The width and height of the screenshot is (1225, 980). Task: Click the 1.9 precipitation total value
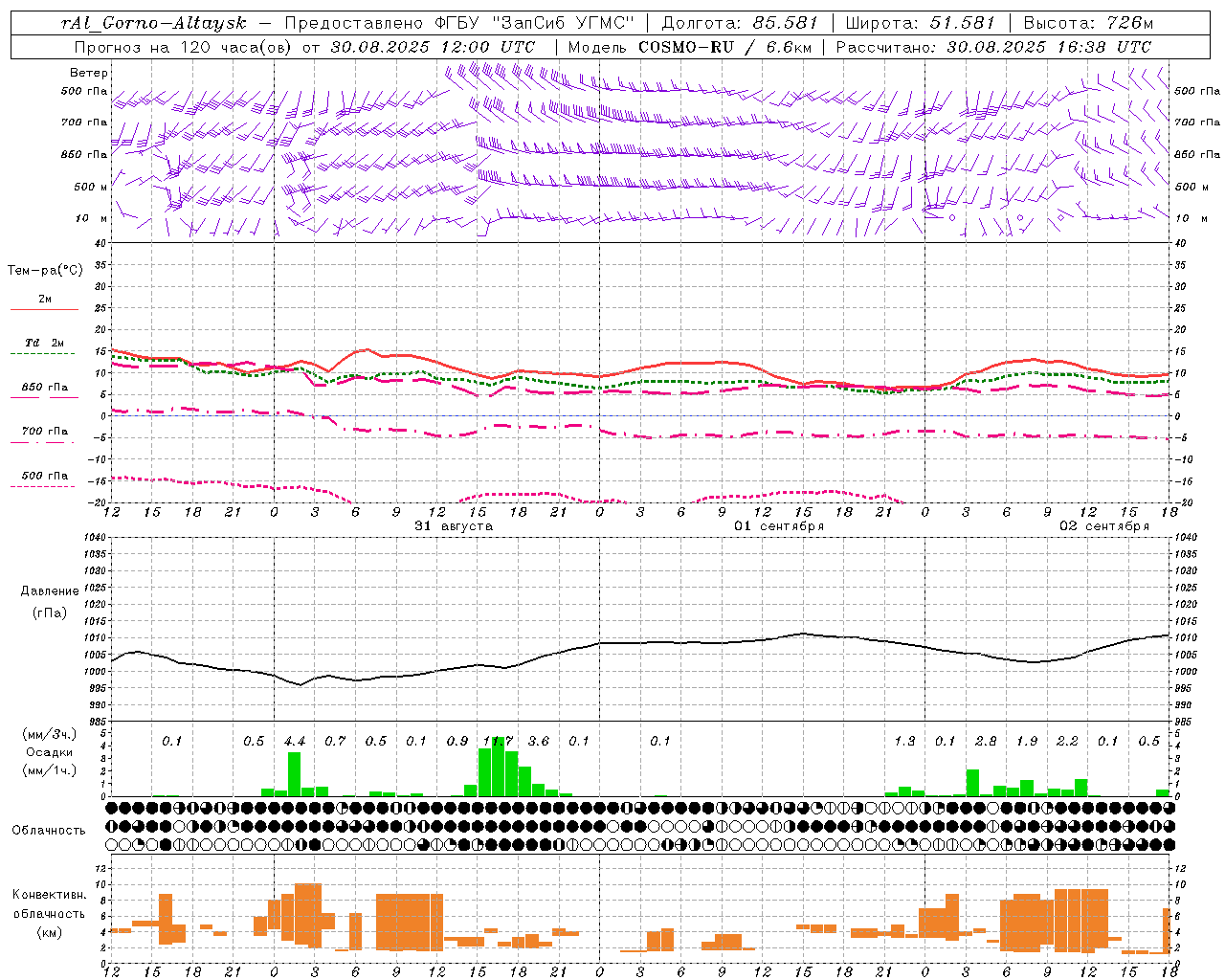(1027, 742)
